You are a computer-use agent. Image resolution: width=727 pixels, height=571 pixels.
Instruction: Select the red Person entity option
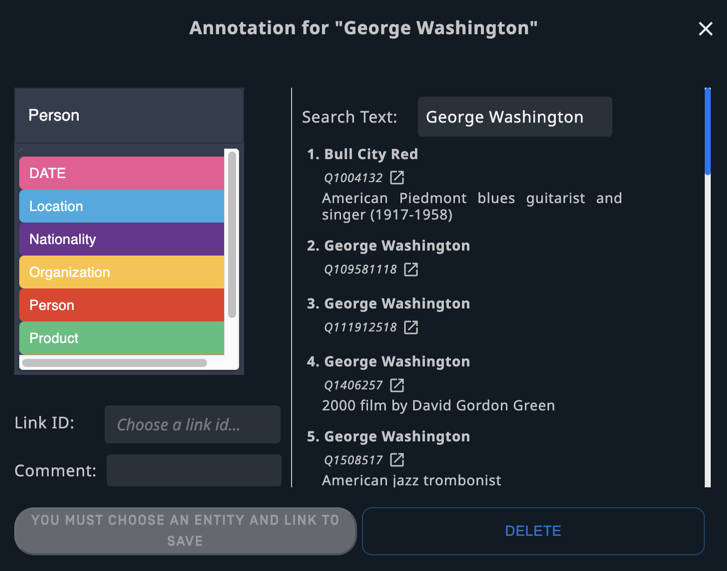click(121, 305)
